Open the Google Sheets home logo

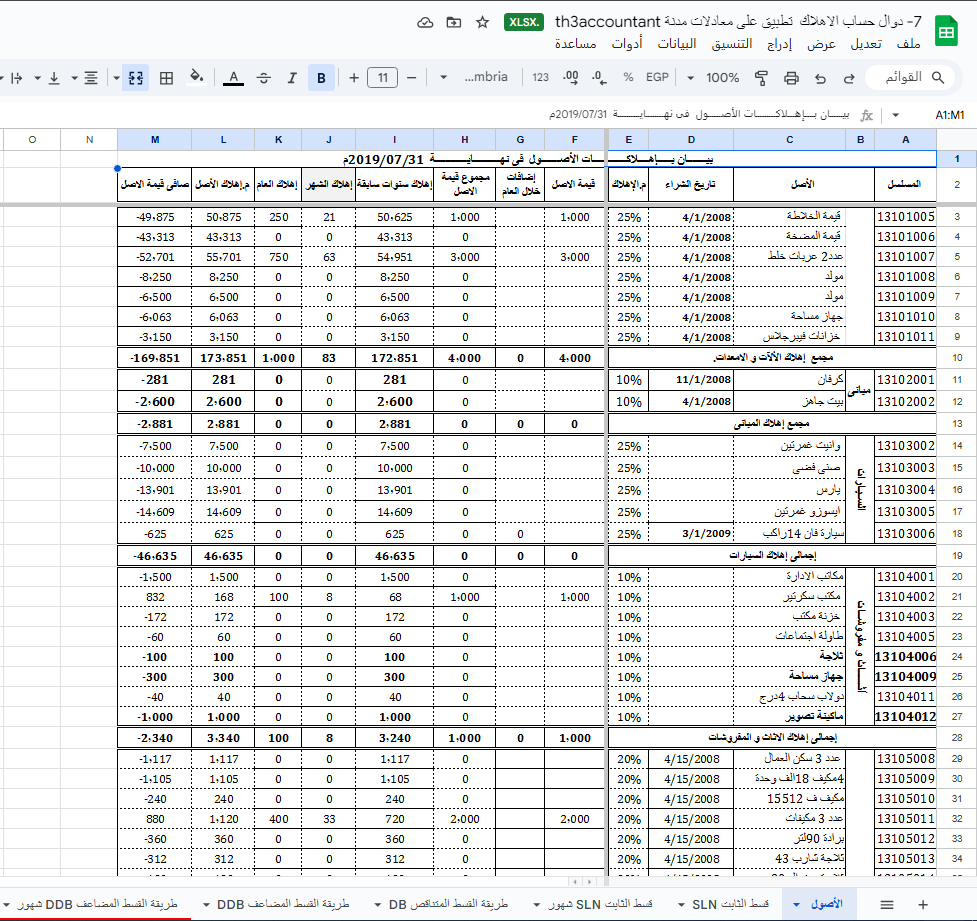946,31
